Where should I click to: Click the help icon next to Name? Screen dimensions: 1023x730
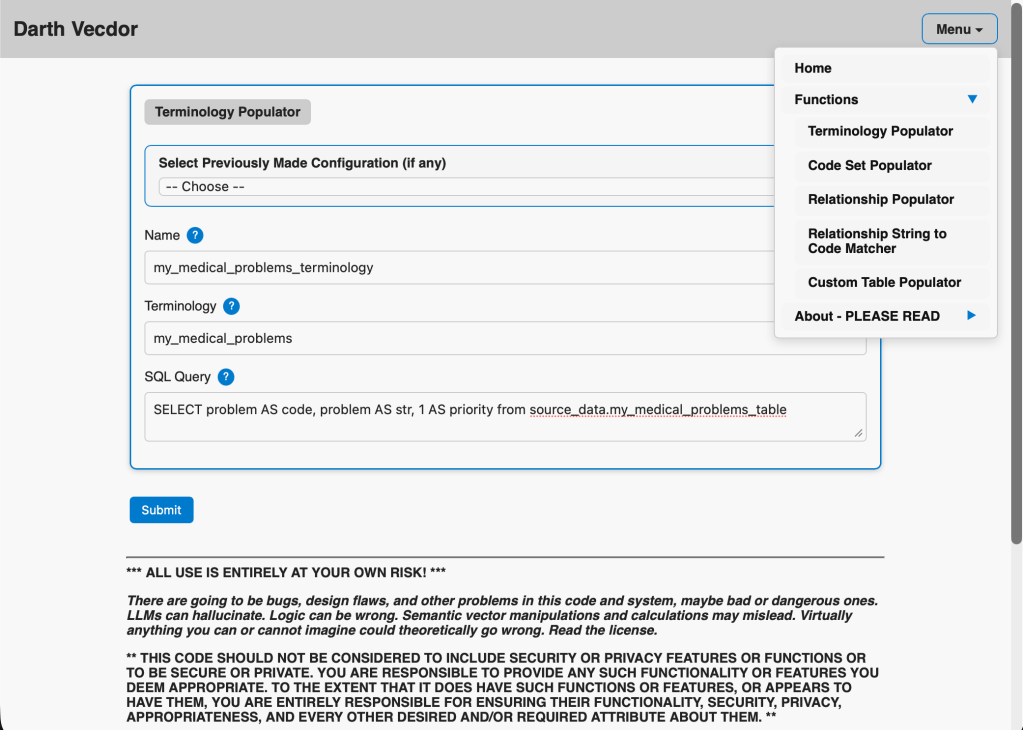click(195, 235)
